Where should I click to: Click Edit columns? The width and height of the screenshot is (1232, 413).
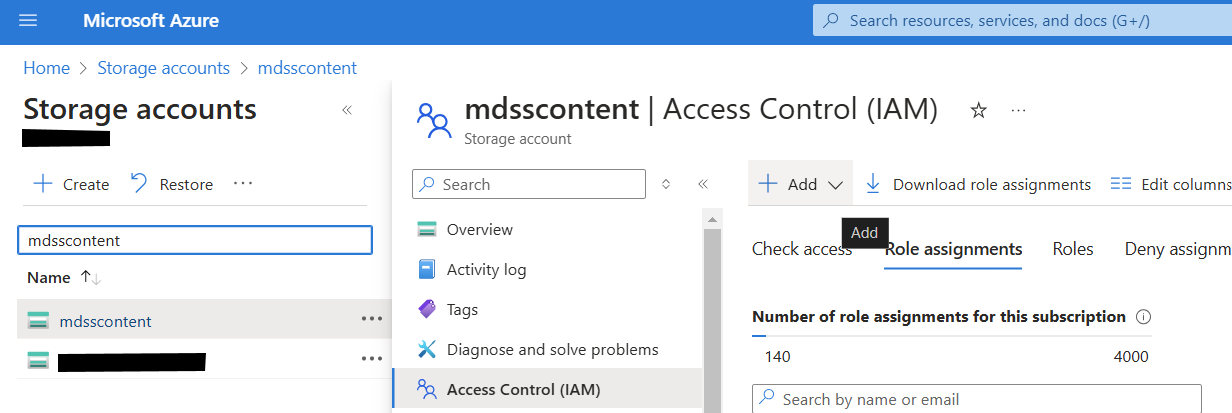coord(1171,184)
